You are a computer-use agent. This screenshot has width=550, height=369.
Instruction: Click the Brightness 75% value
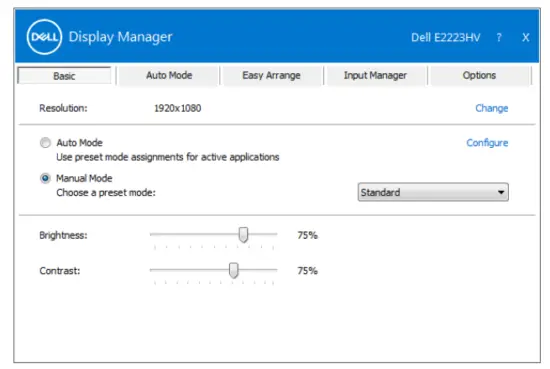pyautogui.click(x=307, y=235)
